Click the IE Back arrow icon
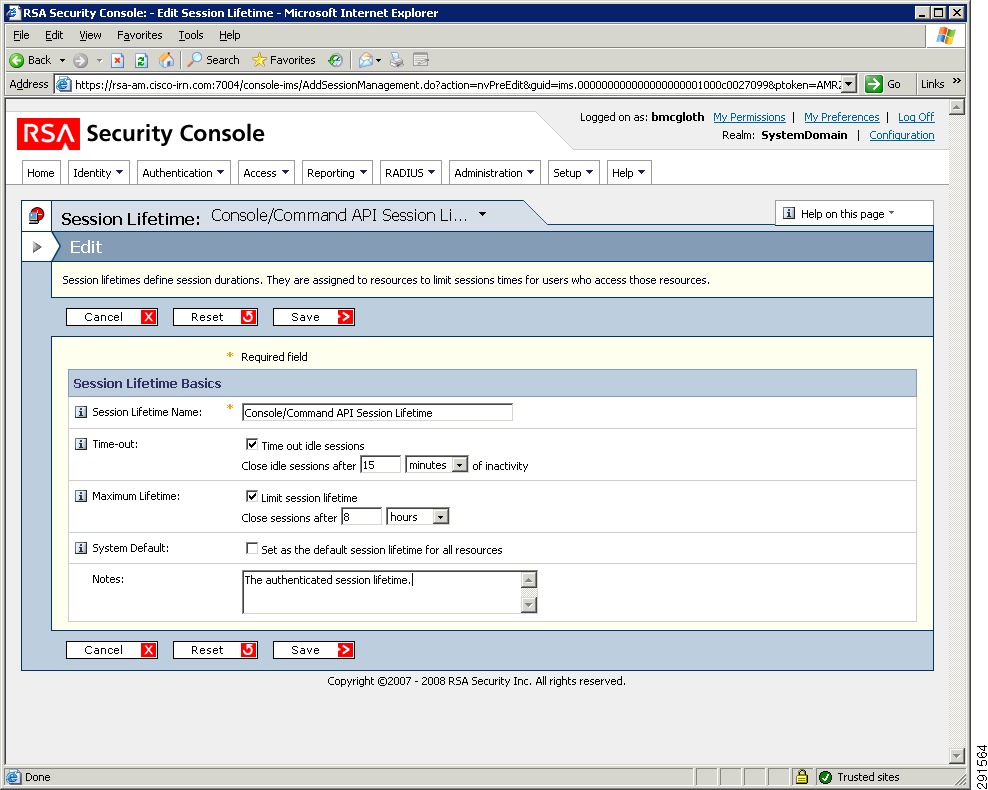The image size is (988, 790). click(16, 60)
